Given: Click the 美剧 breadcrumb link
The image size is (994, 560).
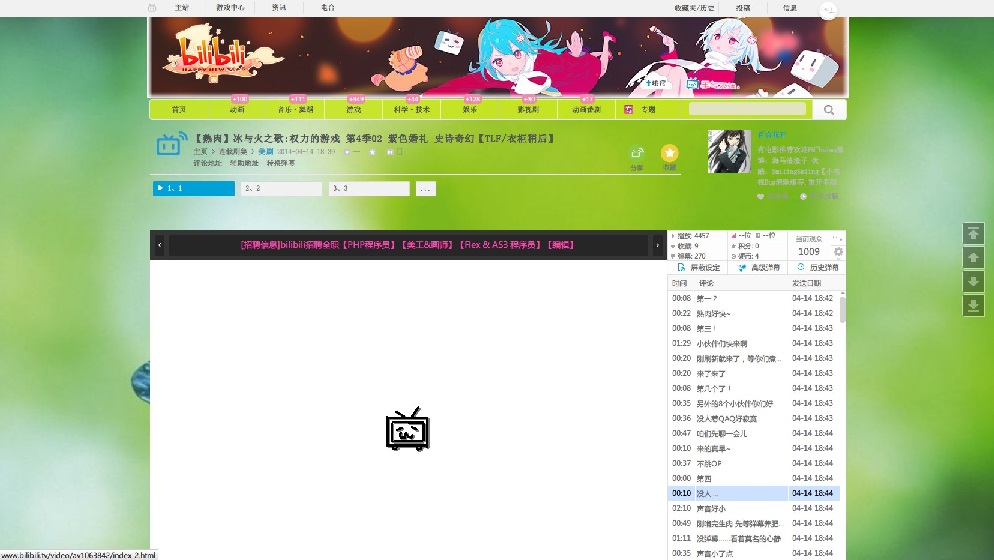Looking at the screenshot, I should coord(266,152).
